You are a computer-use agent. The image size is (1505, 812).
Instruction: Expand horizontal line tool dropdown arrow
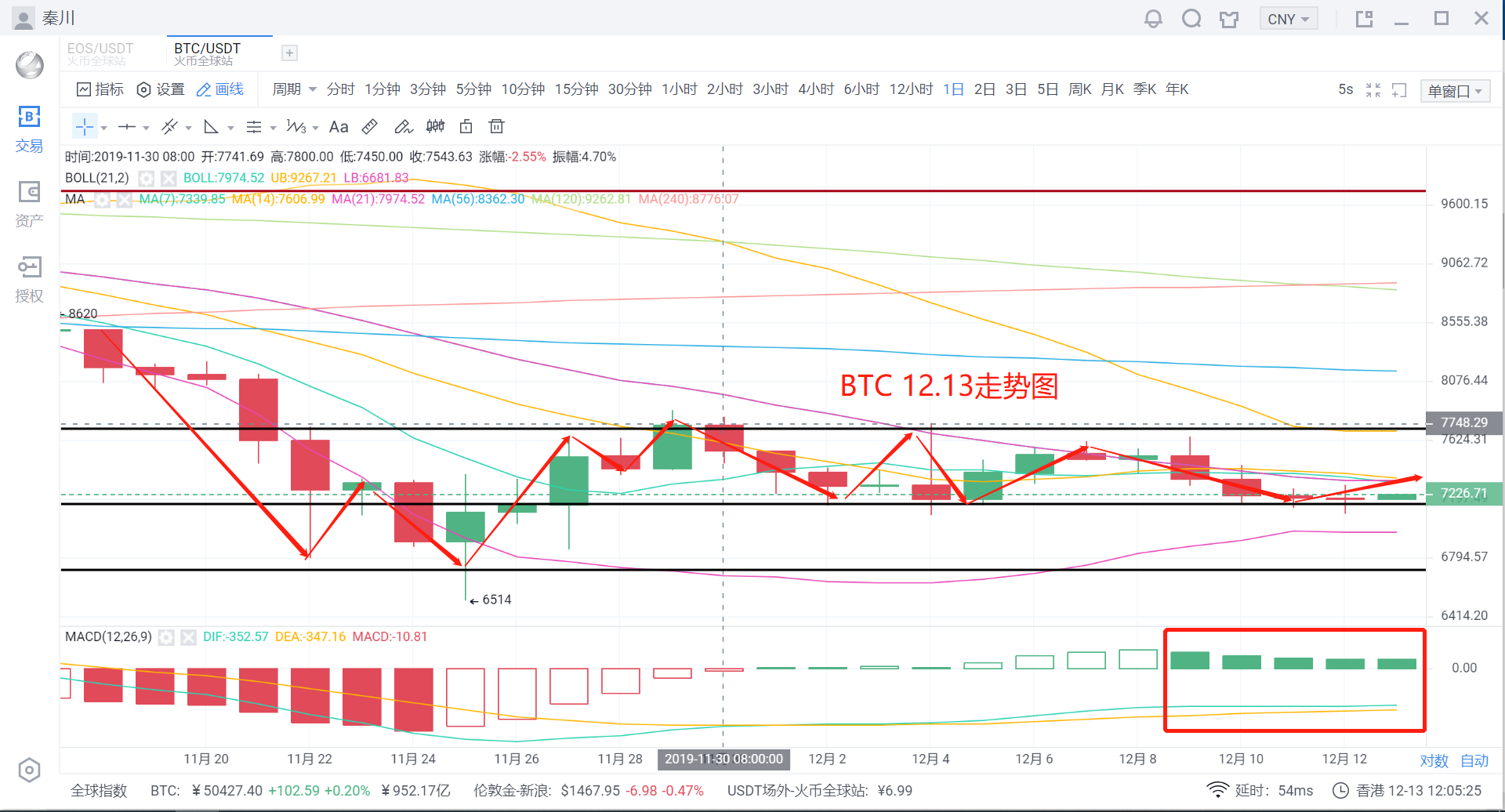(146, 128)
